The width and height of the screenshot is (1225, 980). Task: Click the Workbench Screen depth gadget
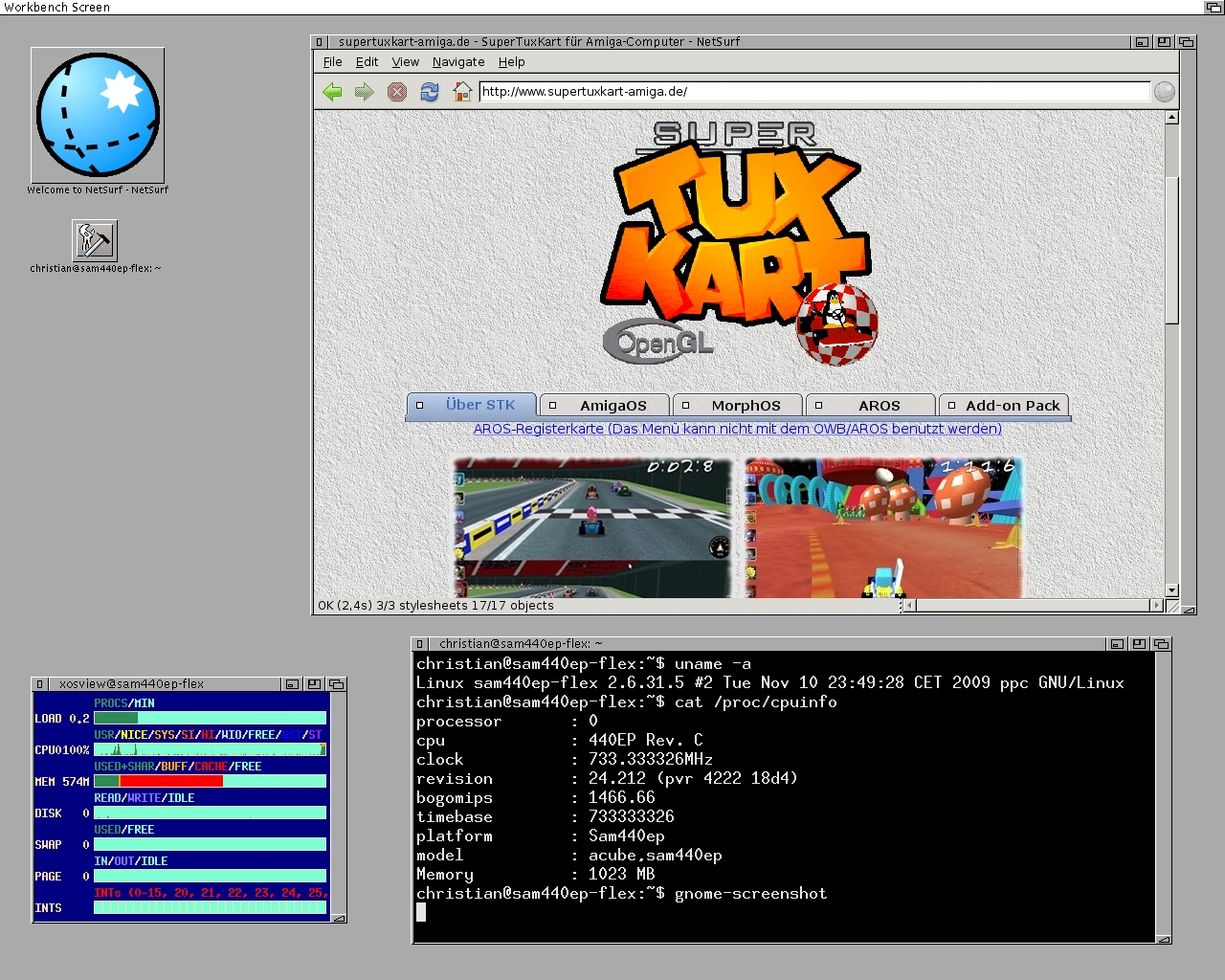coord(1214,8)
